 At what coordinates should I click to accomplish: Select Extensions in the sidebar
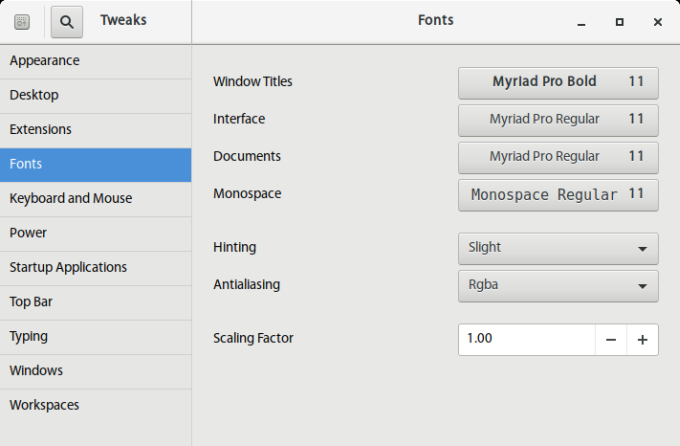point(95,130)
